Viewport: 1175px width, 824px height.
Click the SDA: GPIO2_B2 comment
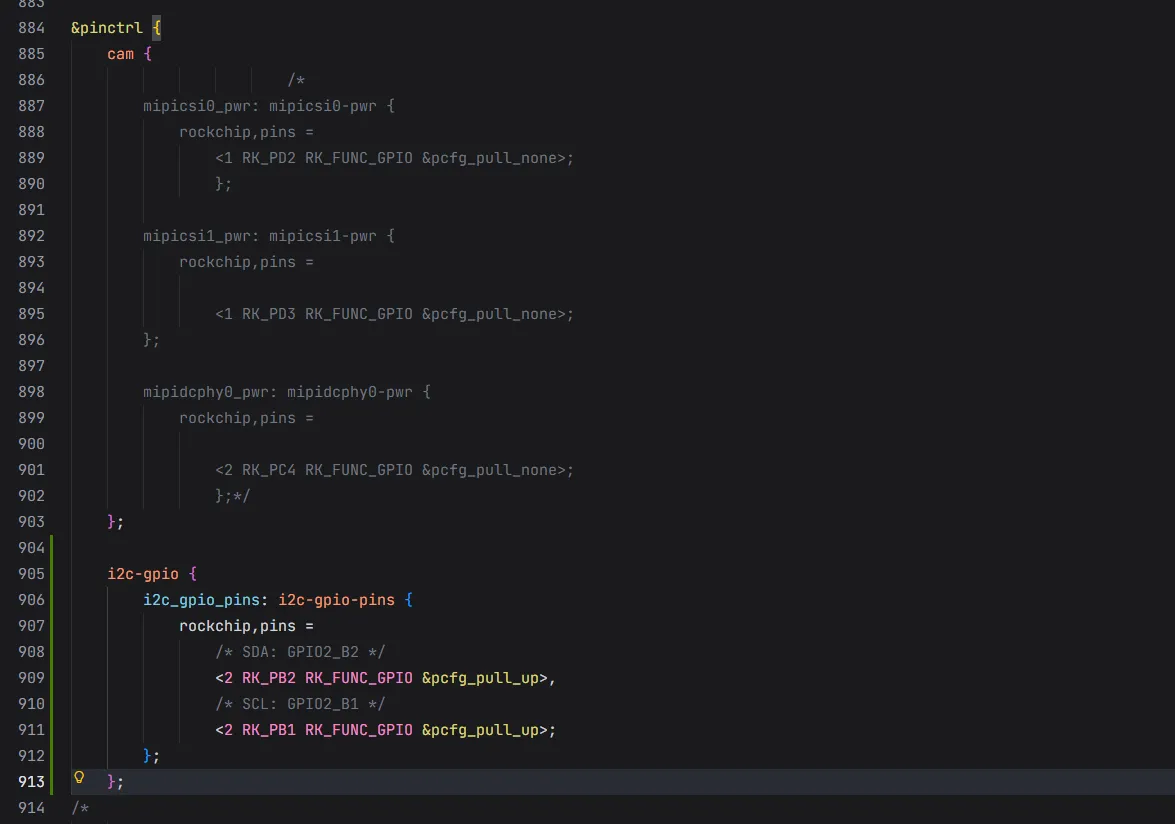pos(300,652)
